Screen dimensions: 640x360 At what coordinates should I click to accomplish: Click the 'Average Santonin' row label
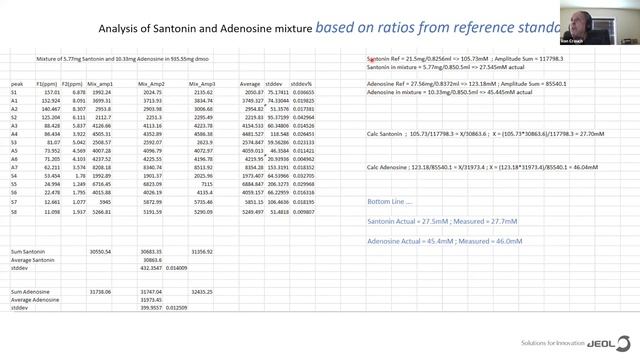click(32, 260)
